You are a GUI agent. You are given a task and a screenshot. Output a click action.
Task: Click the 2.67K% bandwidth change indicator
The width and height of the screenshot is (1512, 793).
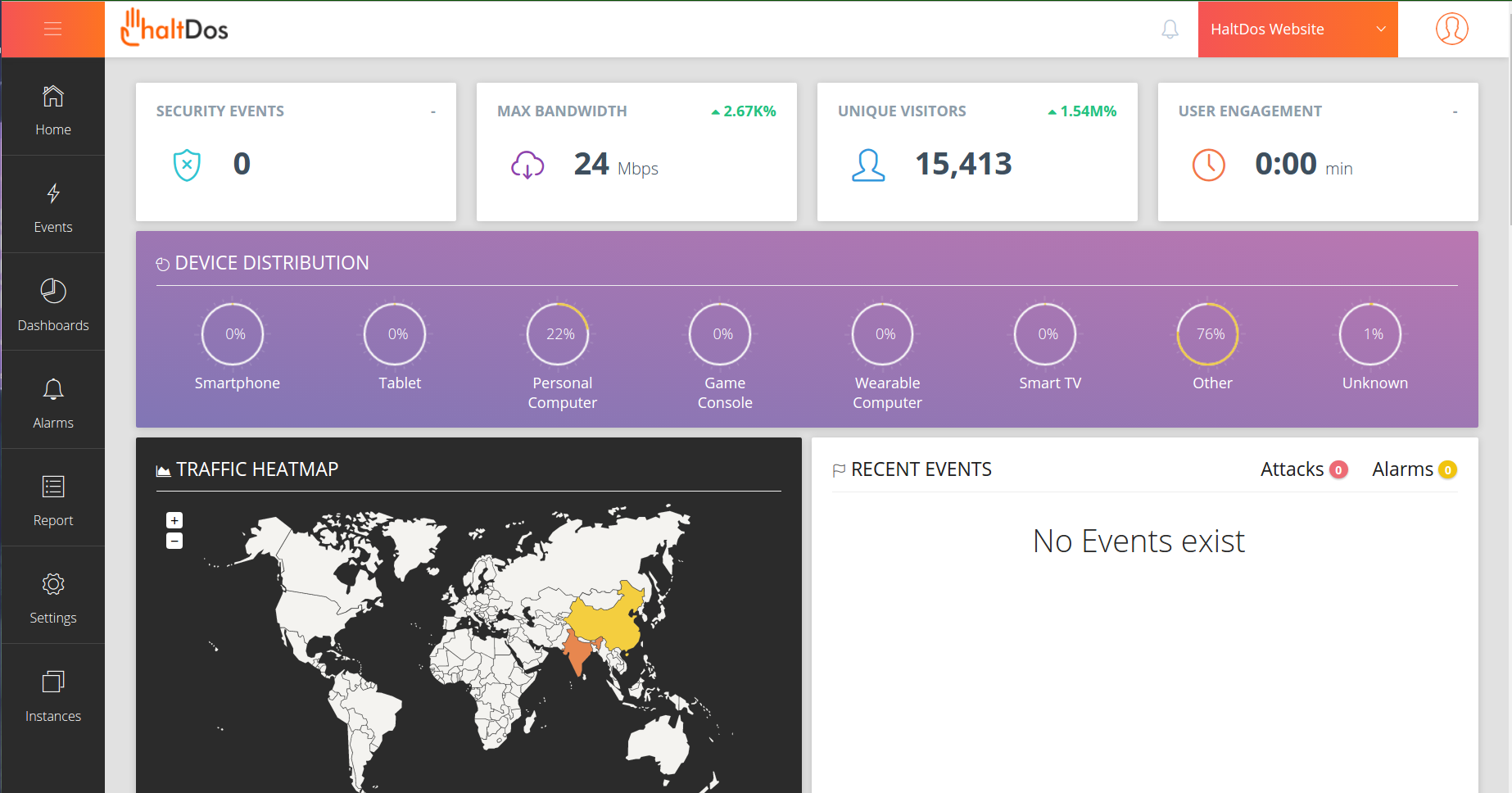tap(744, 111)
